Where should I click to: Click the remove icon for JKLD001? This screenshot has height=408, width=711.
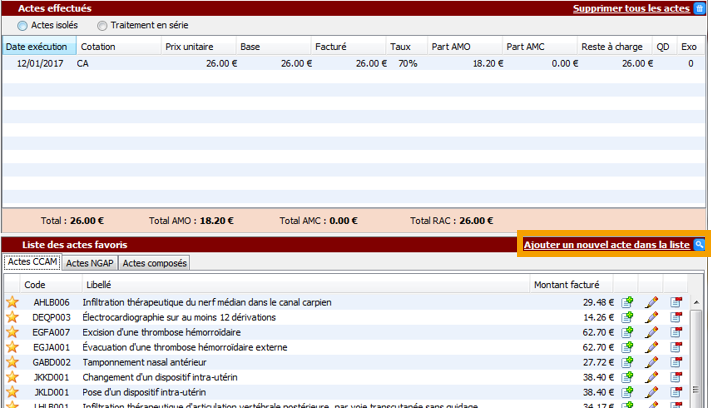tap(677, 392)
